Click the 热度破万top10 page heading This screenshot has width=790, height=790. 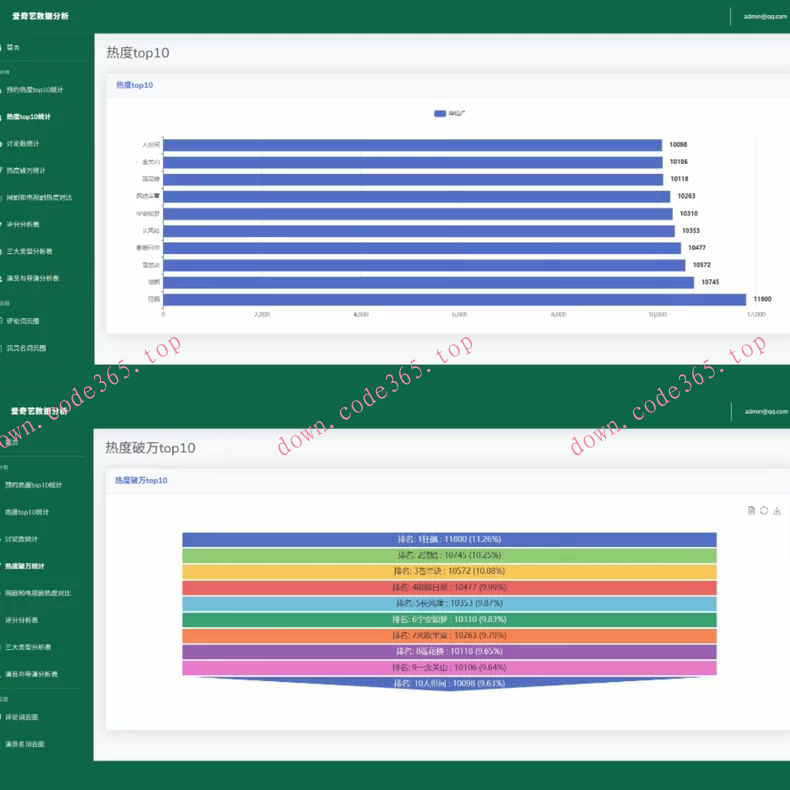coord(150,448)
